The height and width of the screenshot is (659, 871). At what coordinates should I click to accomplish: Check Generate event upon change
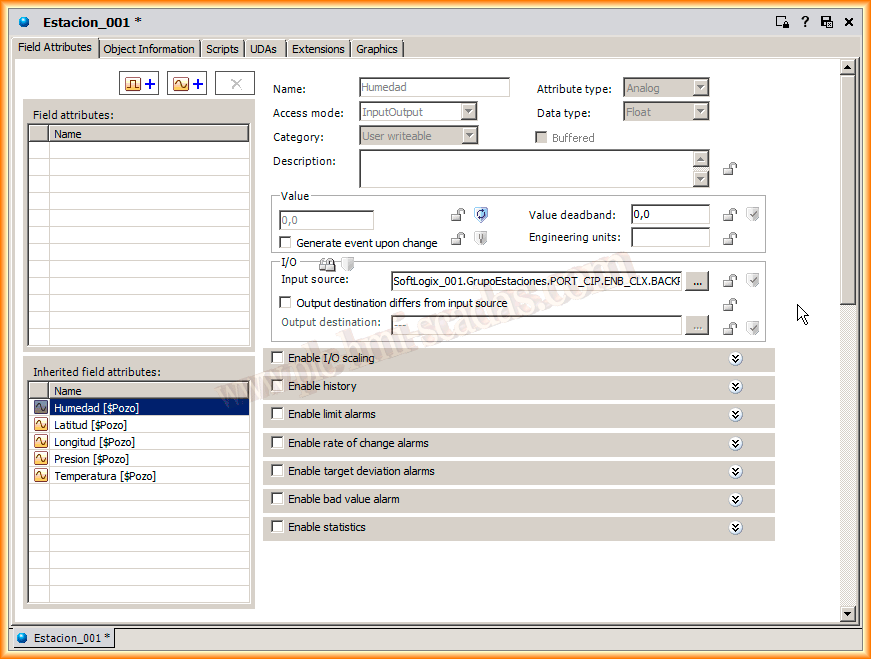[286, 243]
